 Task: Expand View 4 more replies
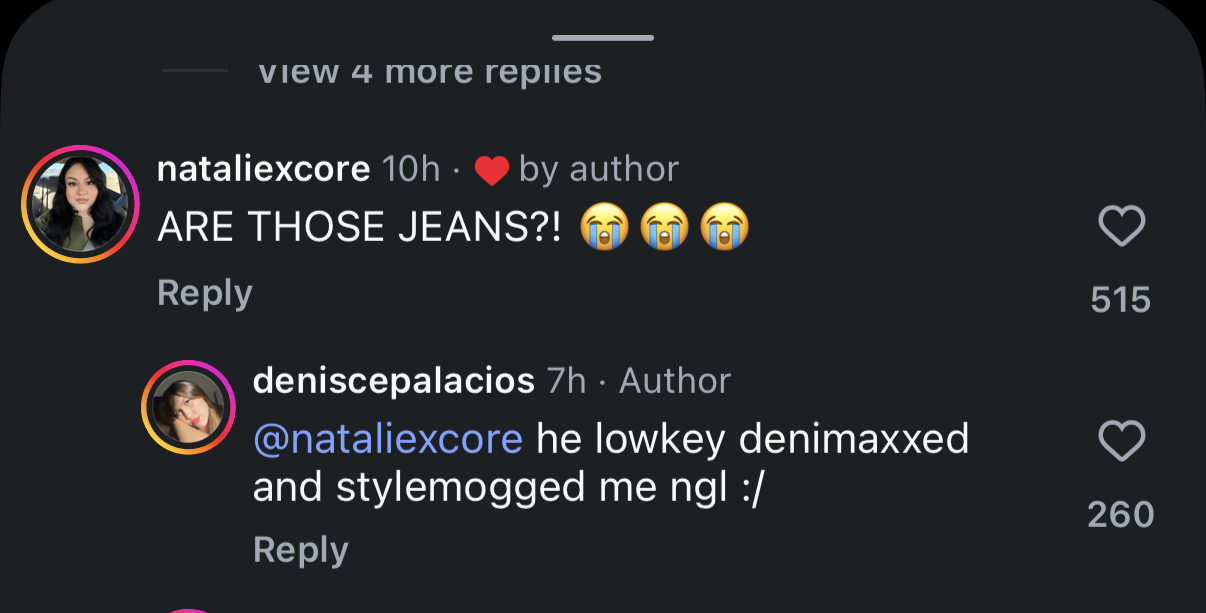(429, 72)
